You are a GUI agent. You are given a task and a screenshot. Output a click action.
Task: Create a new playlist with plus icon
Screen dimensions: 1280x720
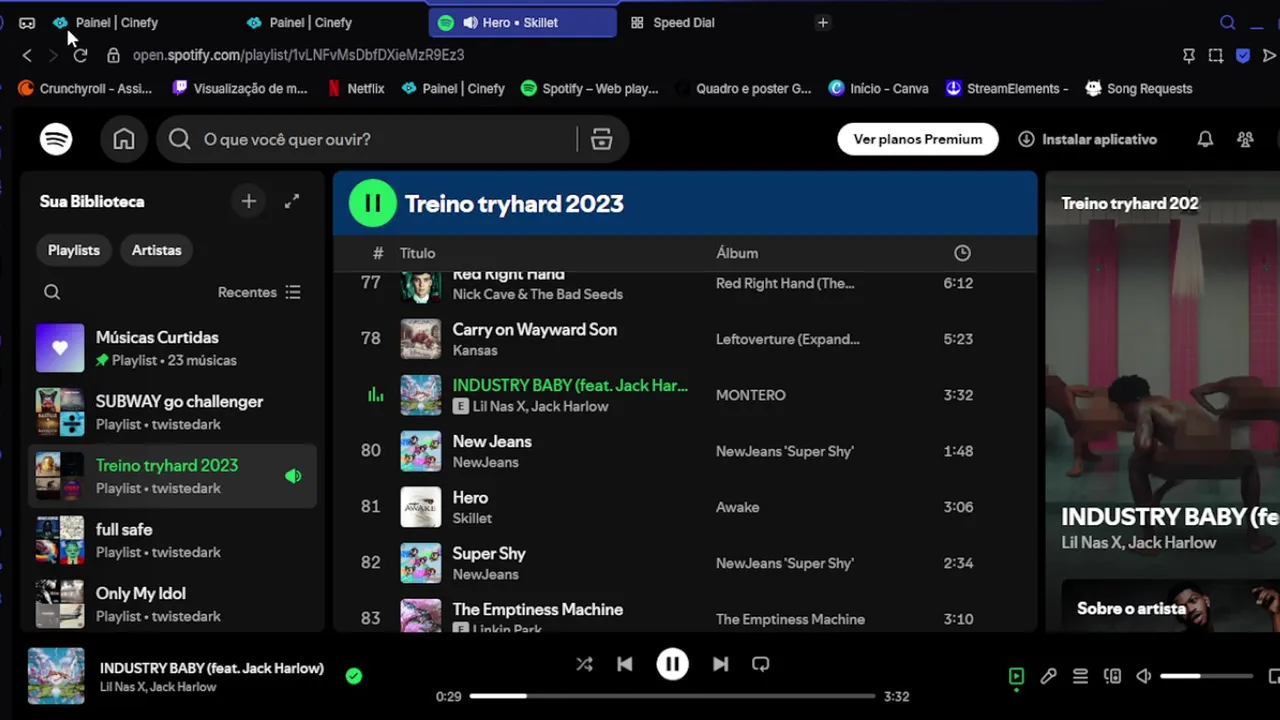click(x=249, y=201)
